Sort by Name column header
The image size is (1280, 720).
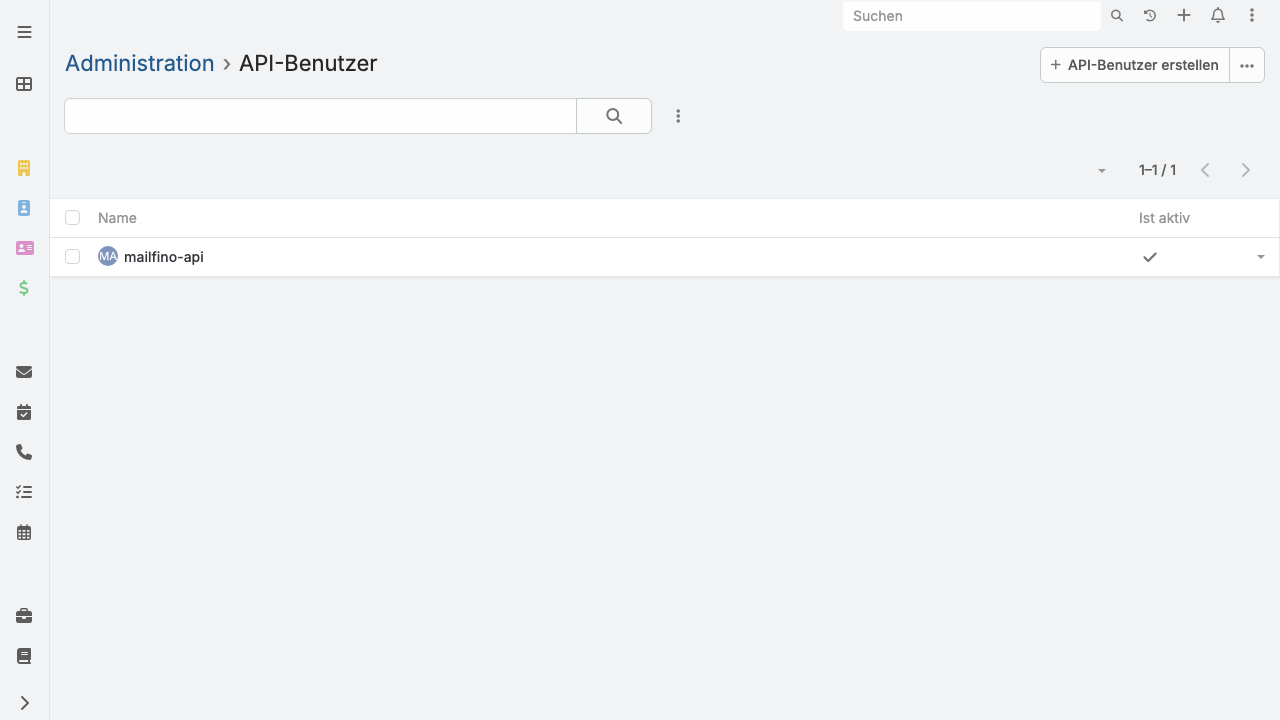[117, 218]
